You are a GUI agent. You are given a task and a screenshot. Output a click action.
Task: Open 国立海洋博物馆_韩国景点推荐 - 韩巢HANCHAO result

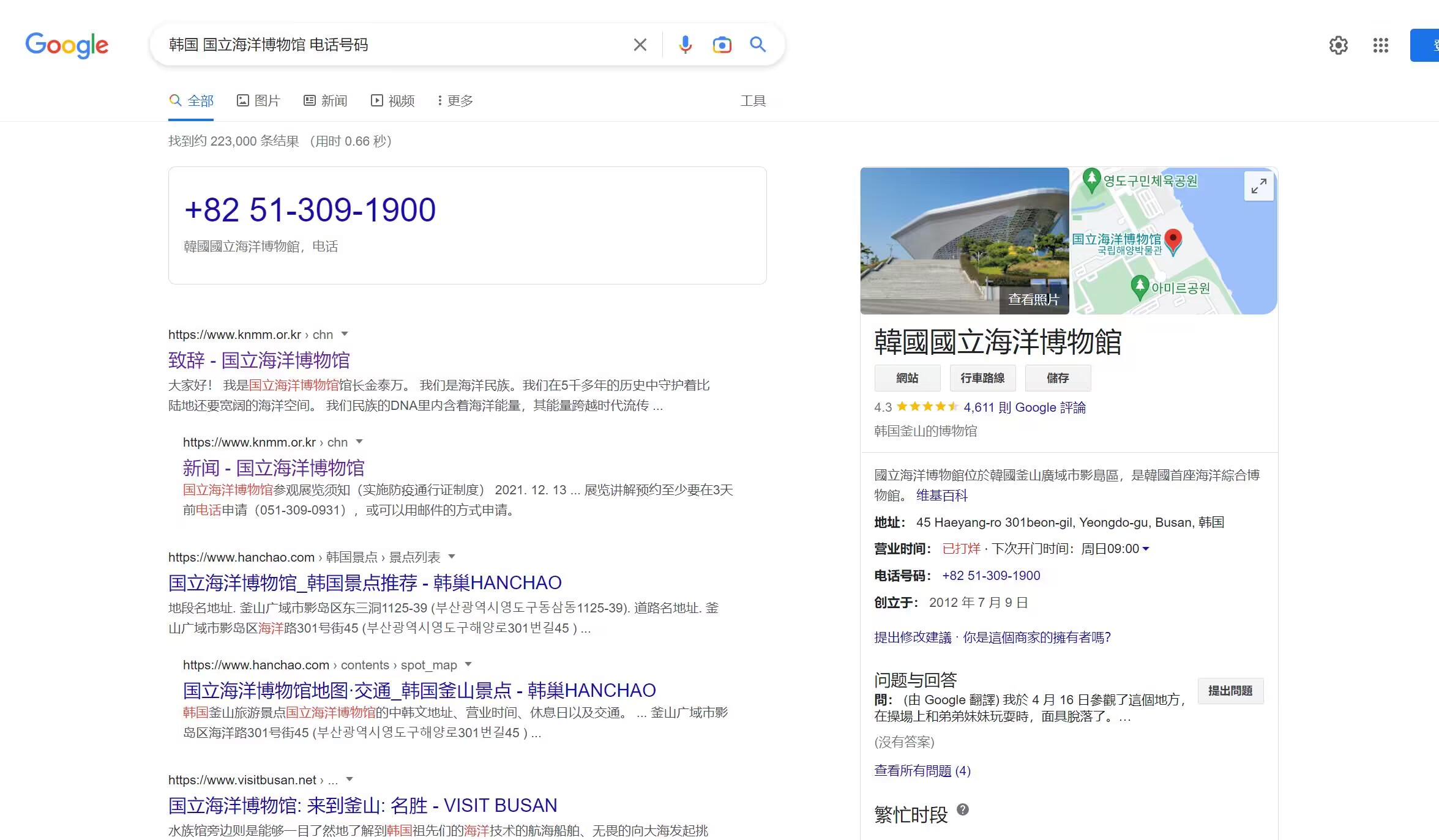pyautogui.click(x=365, y=583)
